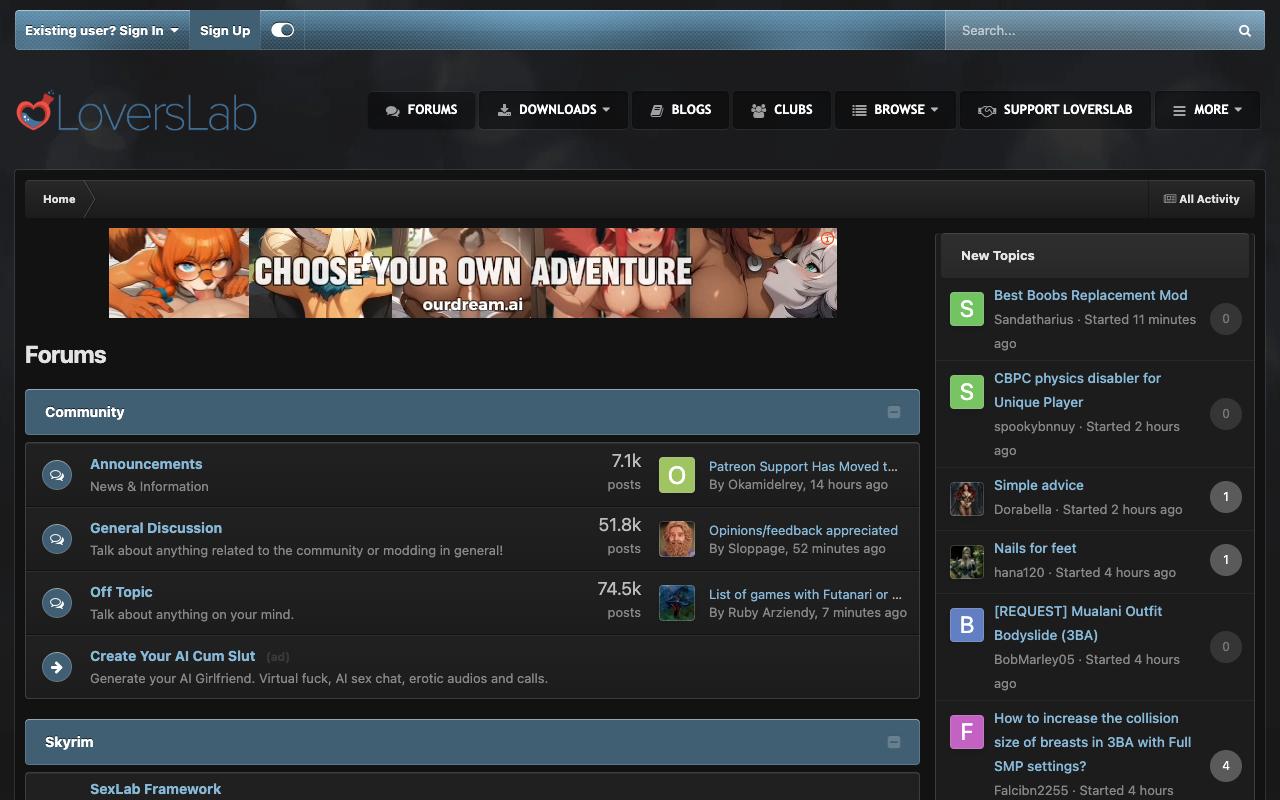The width and height of the screenshot is (1280, 800).
Task: Click the reply count badge on Nails for feet
Action: [x=1226, y=560]
